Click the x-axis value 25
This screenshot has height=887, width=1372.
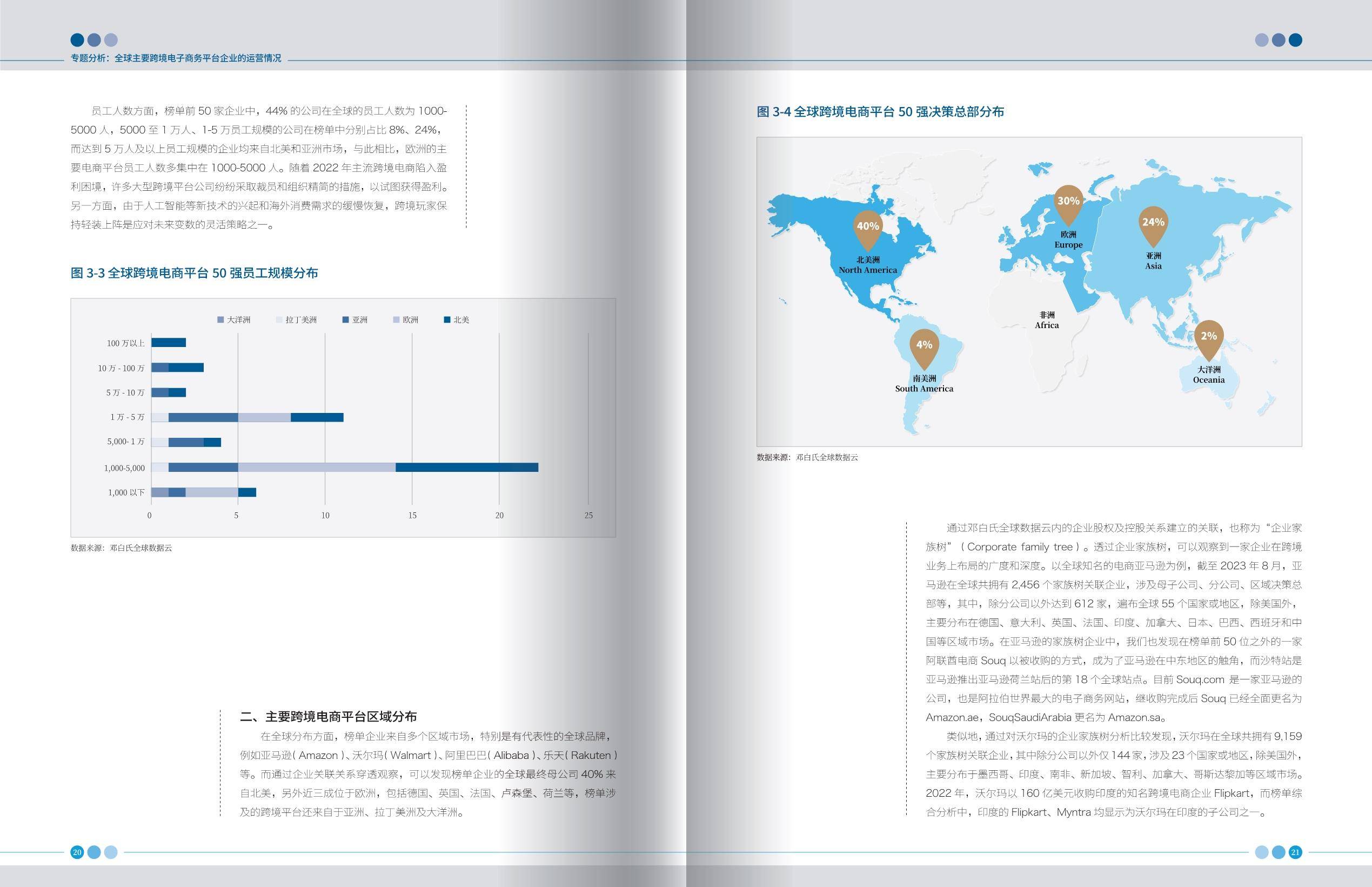point(588,516)
